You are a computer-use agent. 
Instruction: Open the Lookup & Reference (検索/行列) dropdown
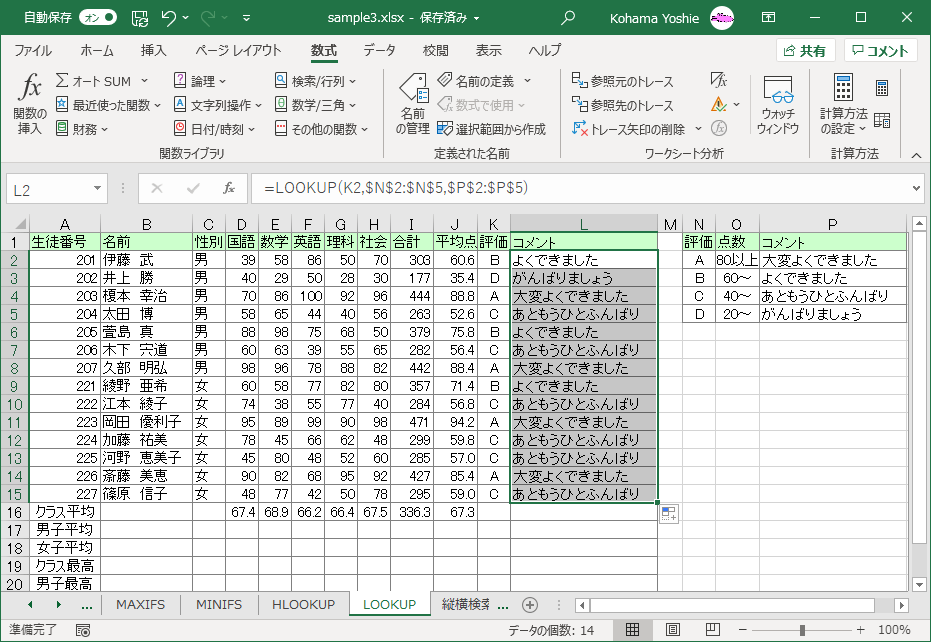click(316, 81)
